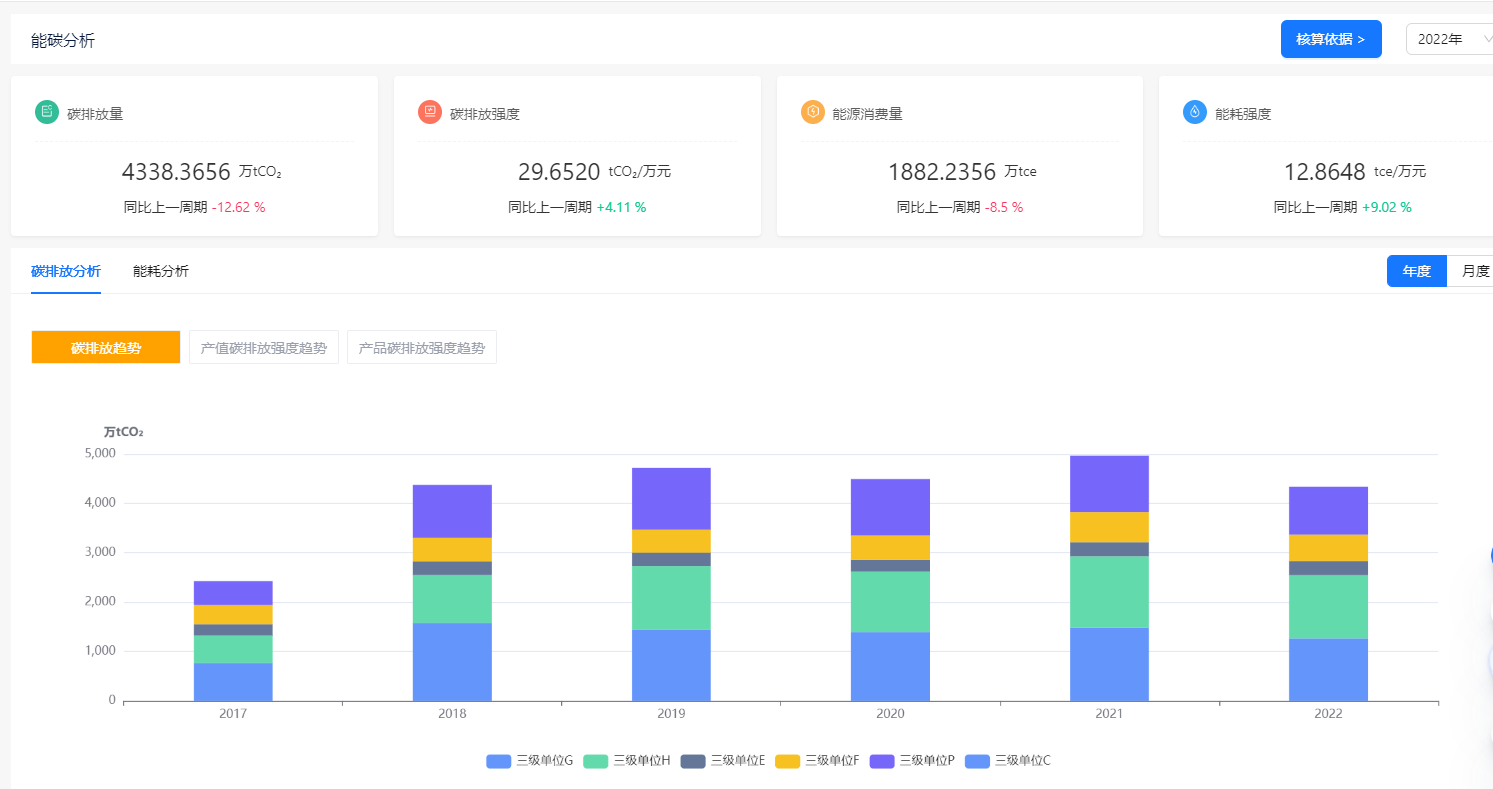Image resolution: width=1493 pixels, height=789 pixels.
Task: Click the 能源消费量 card title
Action: (x=868, y=114)
